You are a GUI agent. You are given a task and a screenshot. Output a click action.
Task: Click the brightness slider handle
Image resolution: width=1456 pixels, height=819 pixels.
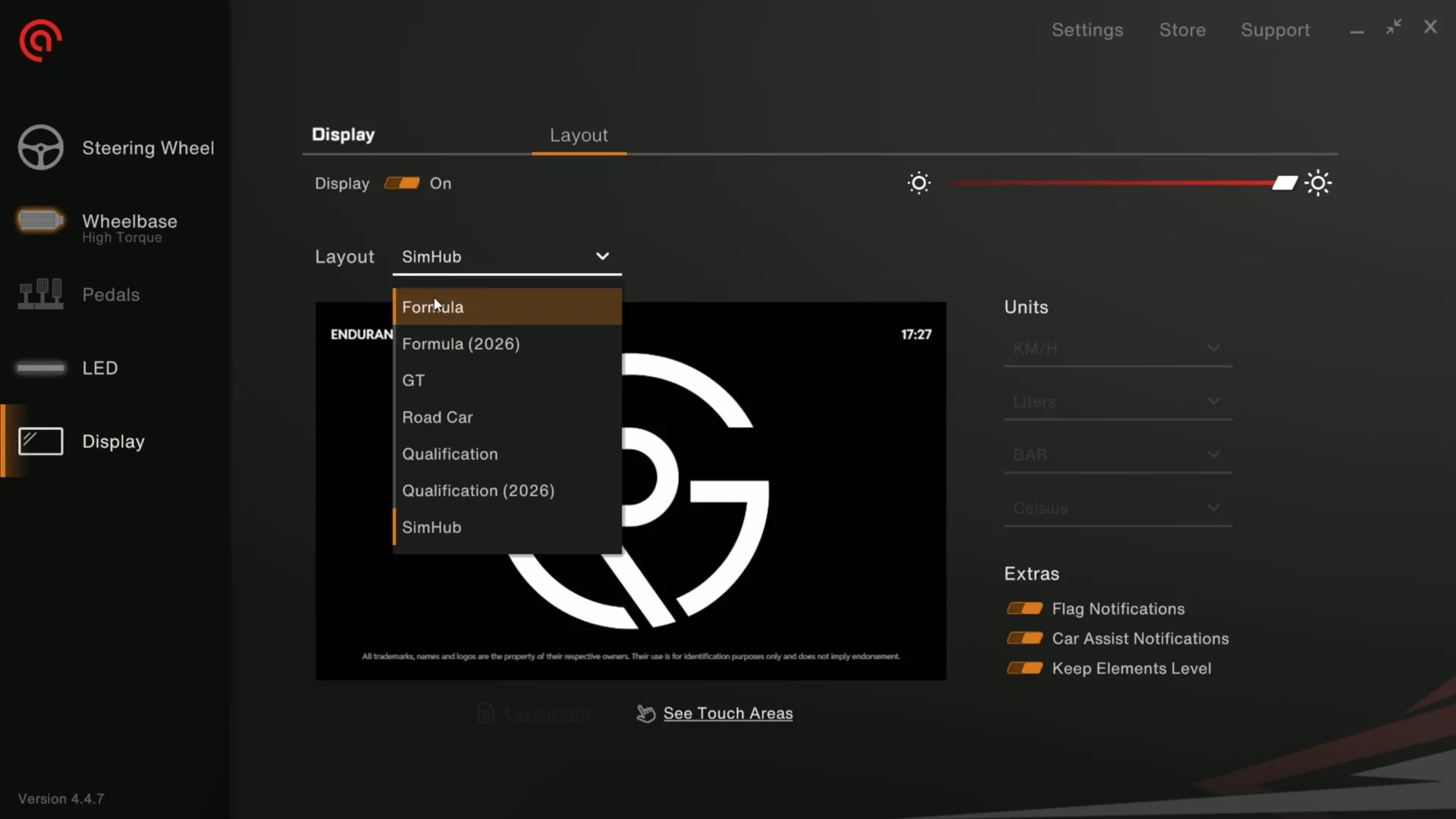(x=1285, y=183)
